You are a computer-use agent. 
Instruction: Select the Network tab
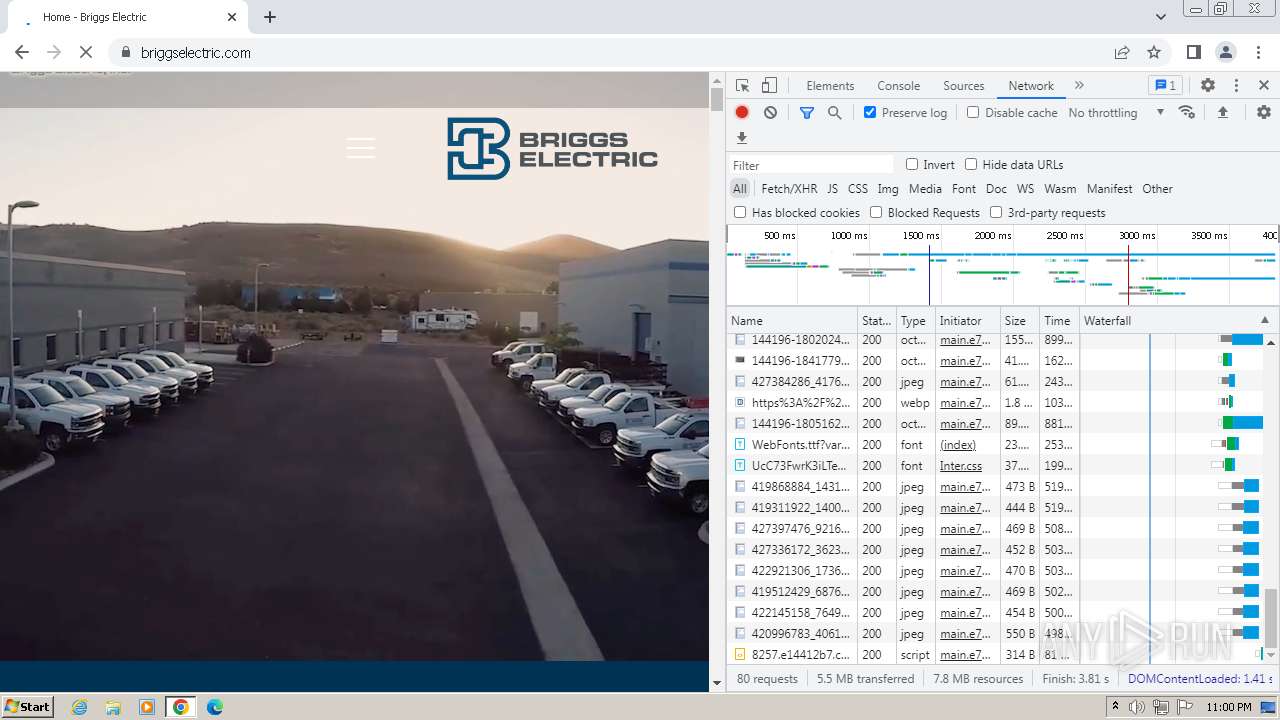click(x=1031, y=86)
